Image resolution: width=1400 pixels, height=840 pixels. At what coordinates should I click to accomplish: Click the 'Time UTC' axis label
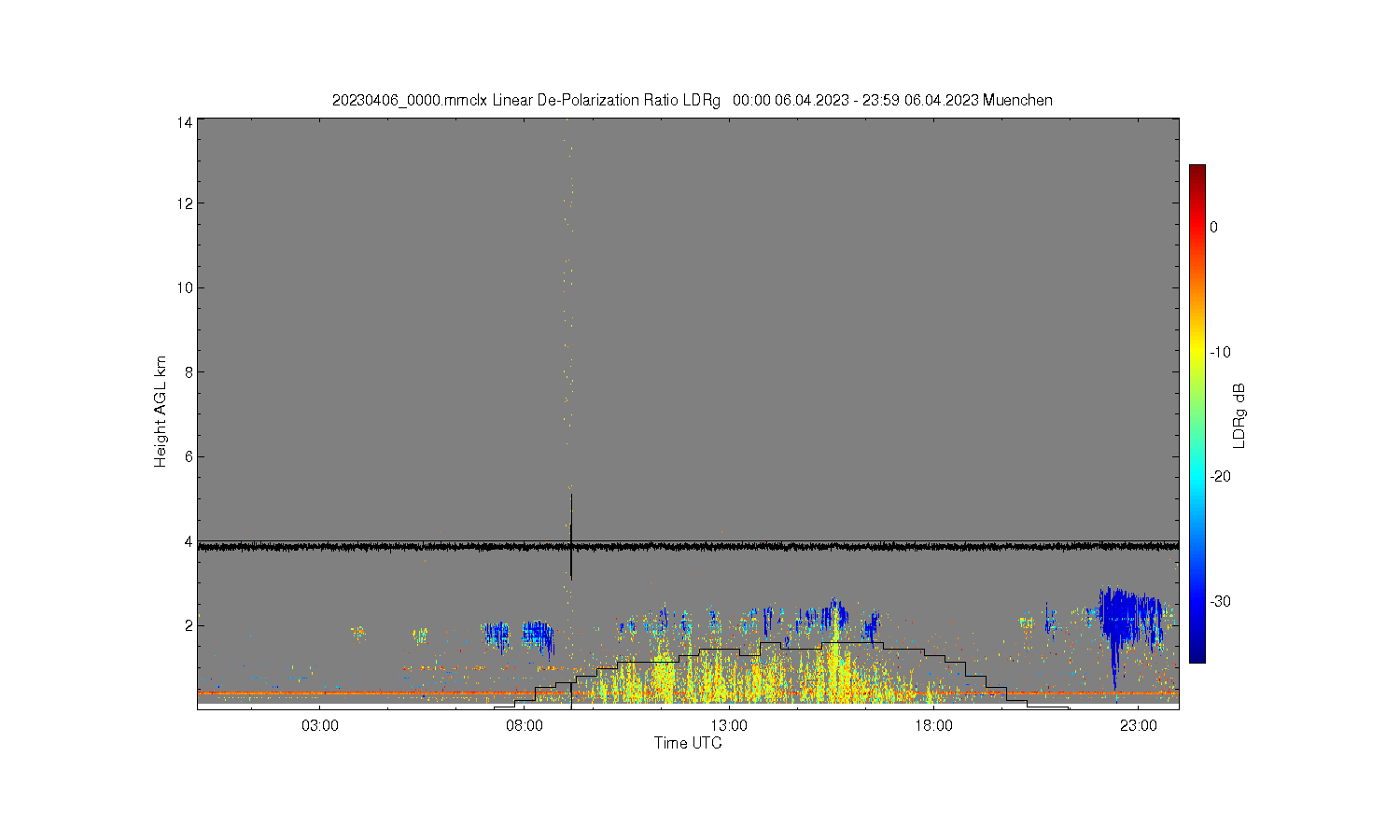(x=688, y=743)
